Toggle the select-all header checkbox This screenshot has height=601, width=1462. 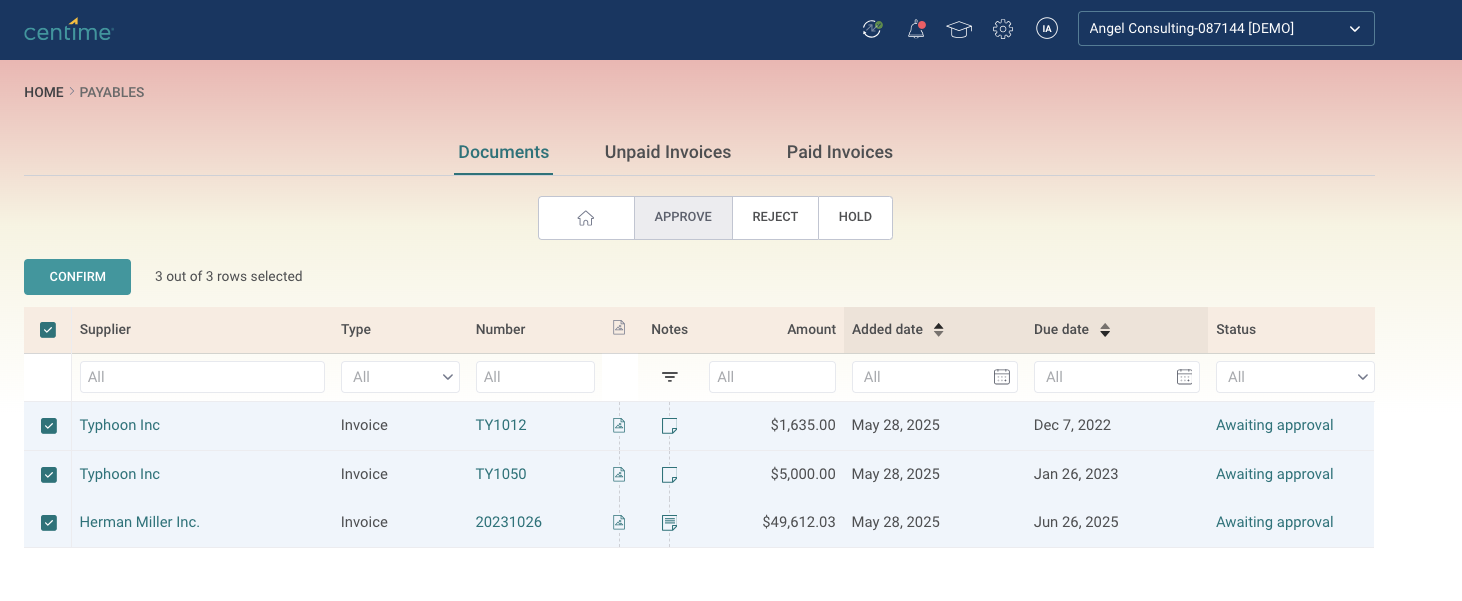click(x=48, y=330)
